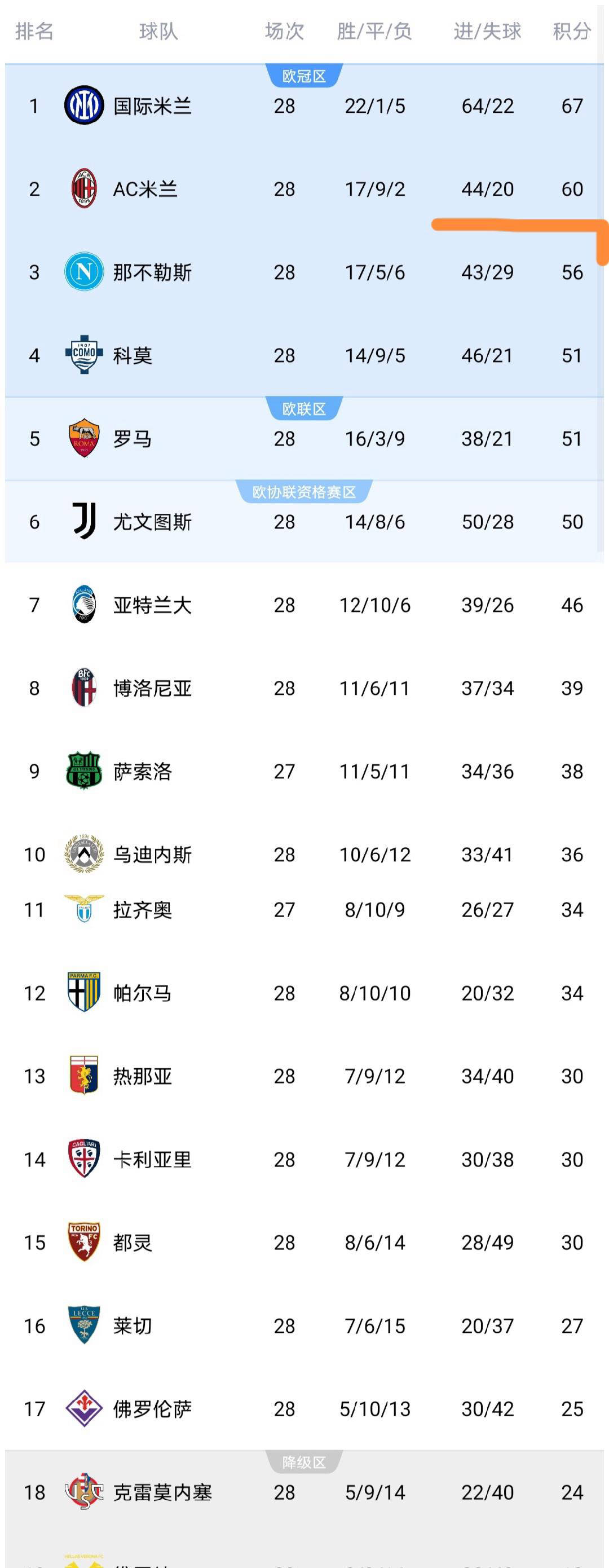Screen dimensions: 609x1568
Task: Open the 博洛尼亚 team page
Action: coord(152,688)
